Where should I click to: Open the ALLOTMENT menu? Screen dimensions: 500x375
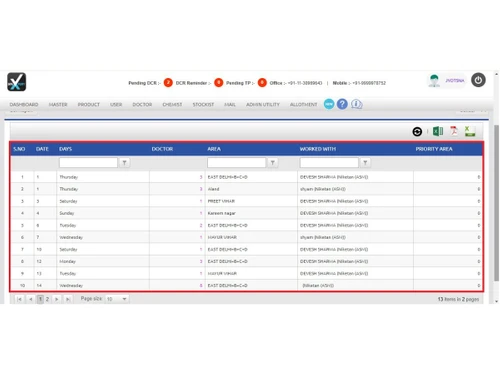tap(304, 105)
